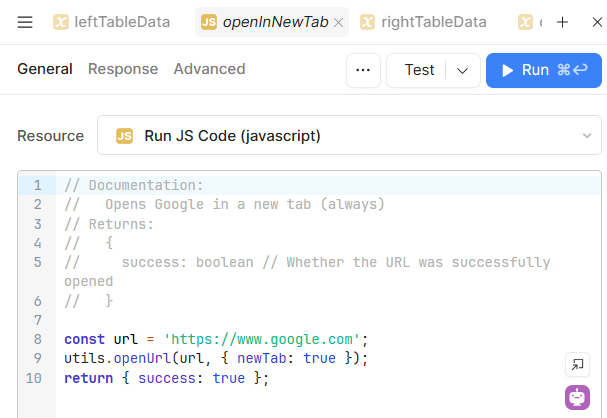The width and height of the screenshot is (607, 418).
Task: Click the Test button
Action: tap(419, 70)
